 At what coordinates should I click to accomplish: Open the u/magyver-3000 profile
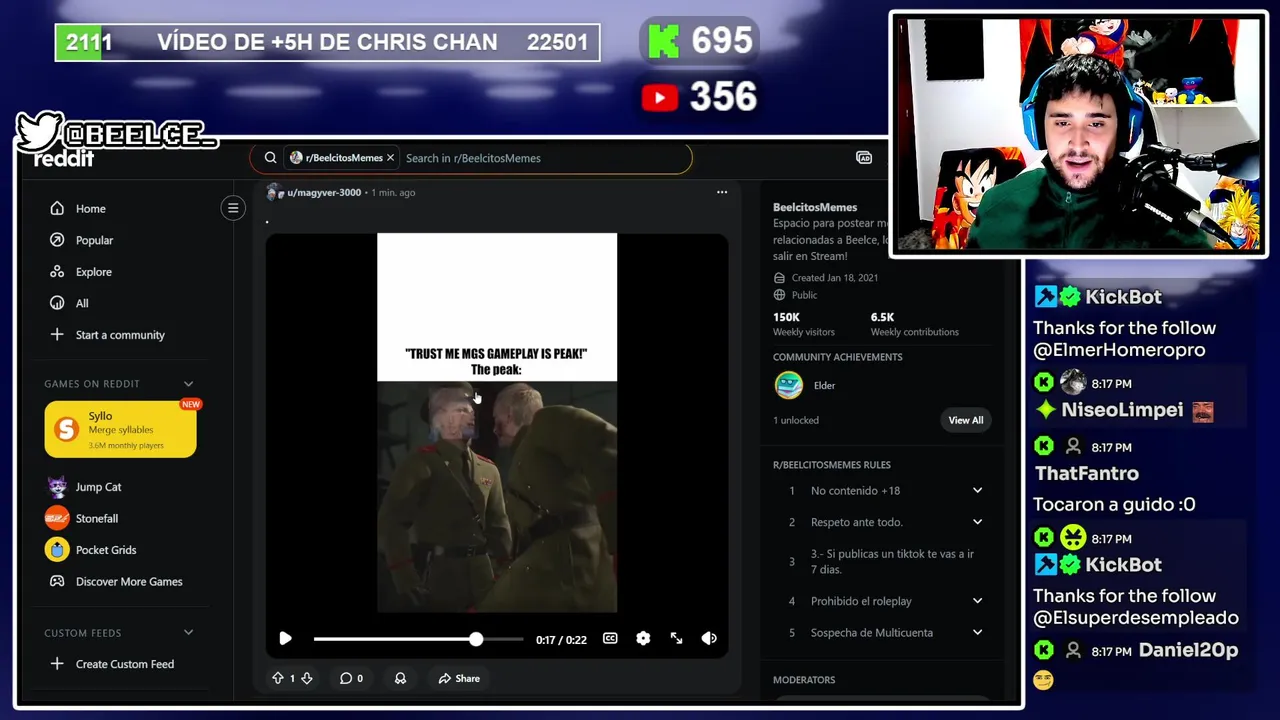point(324,192)
